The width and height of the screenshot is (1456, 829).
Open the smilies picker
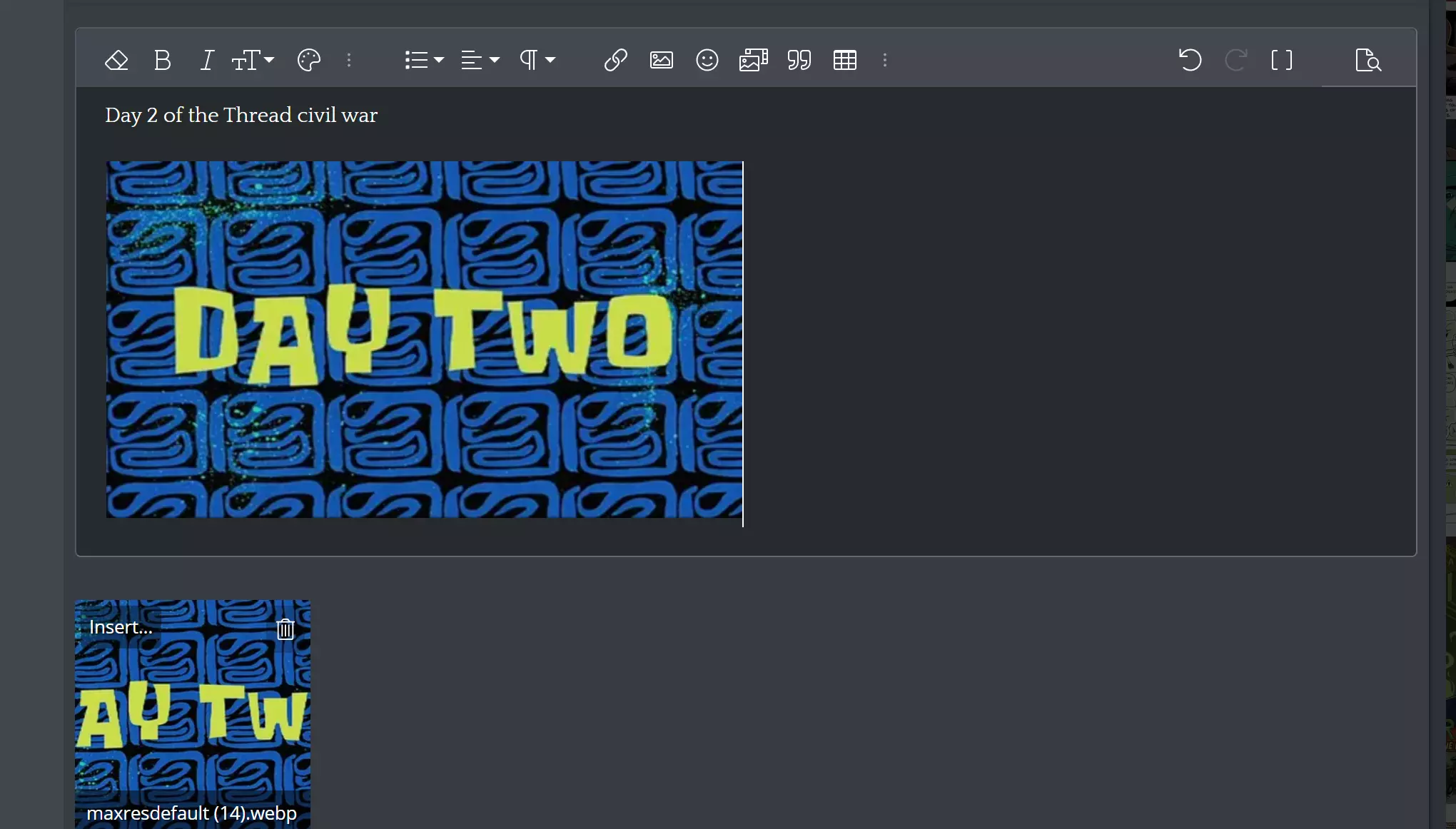point(707,60)
